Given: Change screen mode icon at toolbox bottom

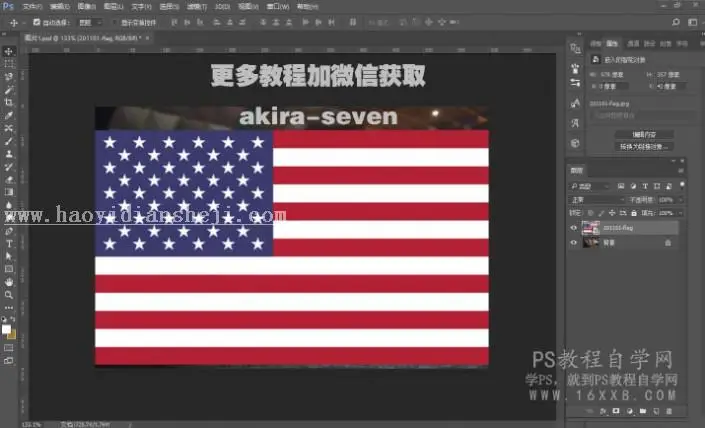Looking at the screenshot, I should coord(9,360).
